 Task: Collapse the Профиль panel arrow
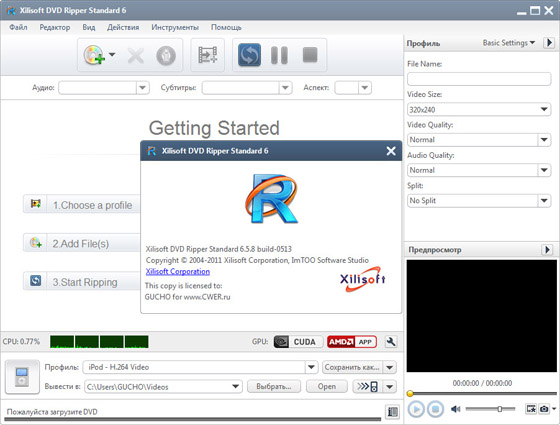tap(549, 43)
